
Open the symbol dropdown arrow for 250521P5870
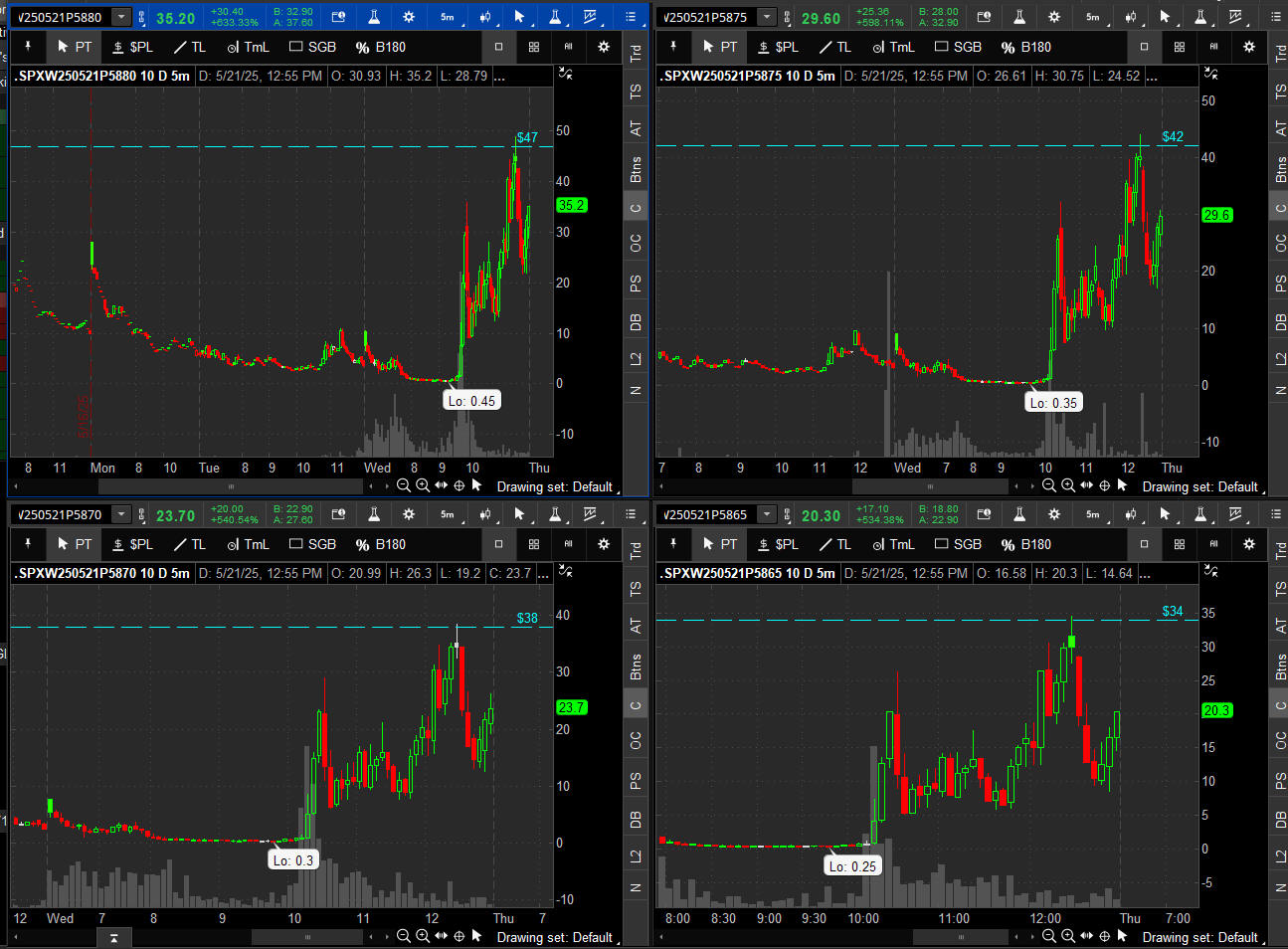pyautogui.click(x=121, y=514)
